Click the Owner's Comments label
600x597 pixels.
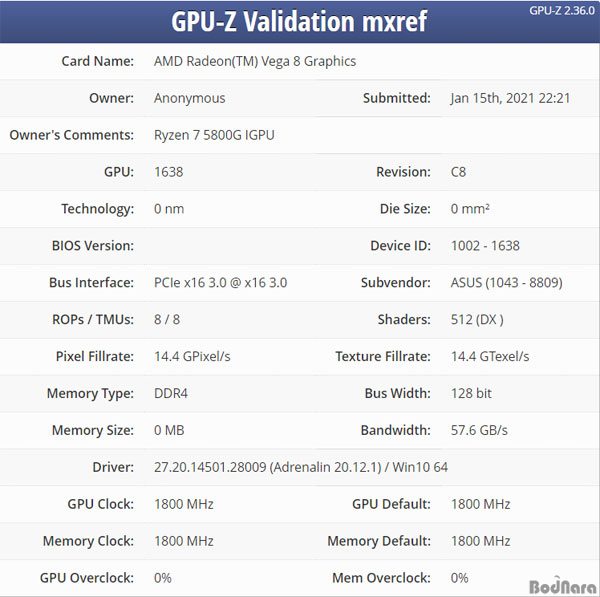[x=72, y=135]
